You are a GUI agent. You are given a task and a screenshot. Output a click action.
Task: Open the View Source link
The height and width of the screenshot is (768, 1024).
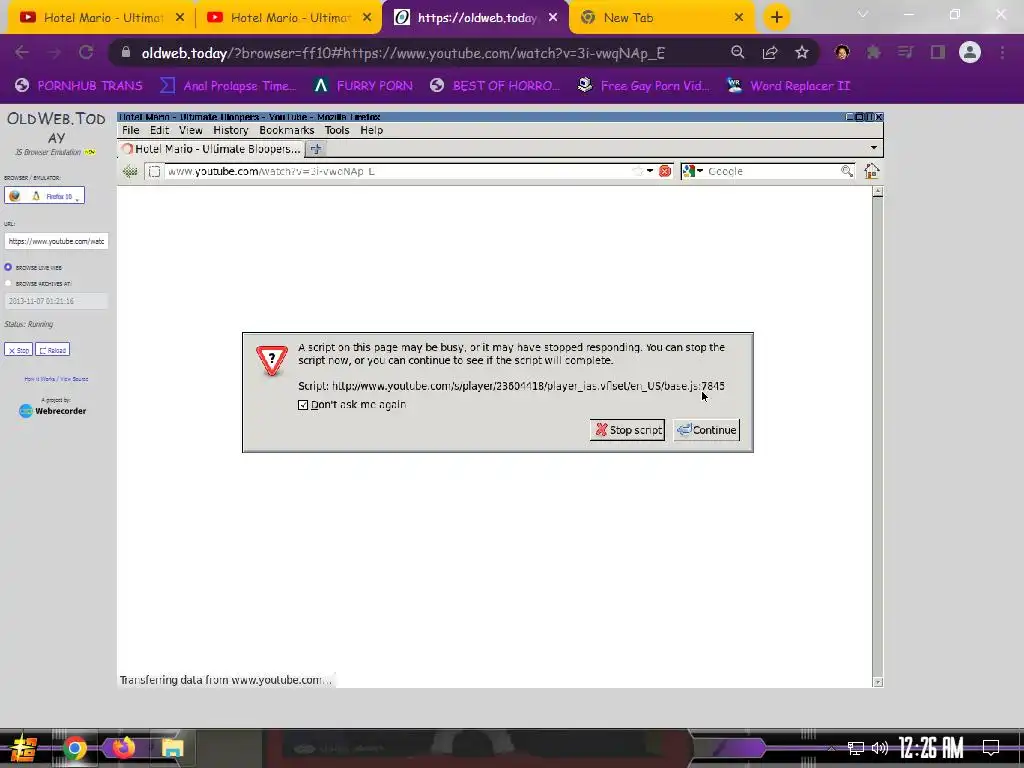[x=74, y=379]
